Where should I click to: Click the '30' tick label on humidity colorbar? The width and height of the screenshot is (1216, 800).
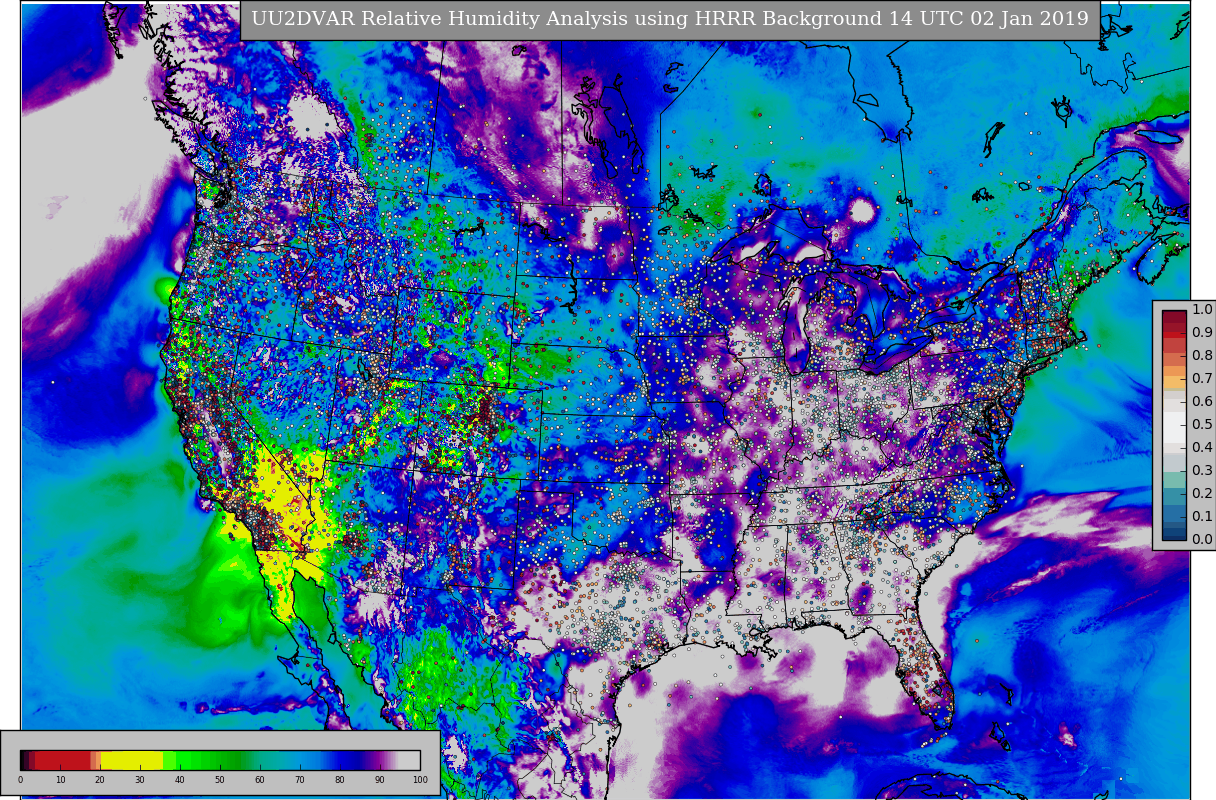[x=140, y=780]
